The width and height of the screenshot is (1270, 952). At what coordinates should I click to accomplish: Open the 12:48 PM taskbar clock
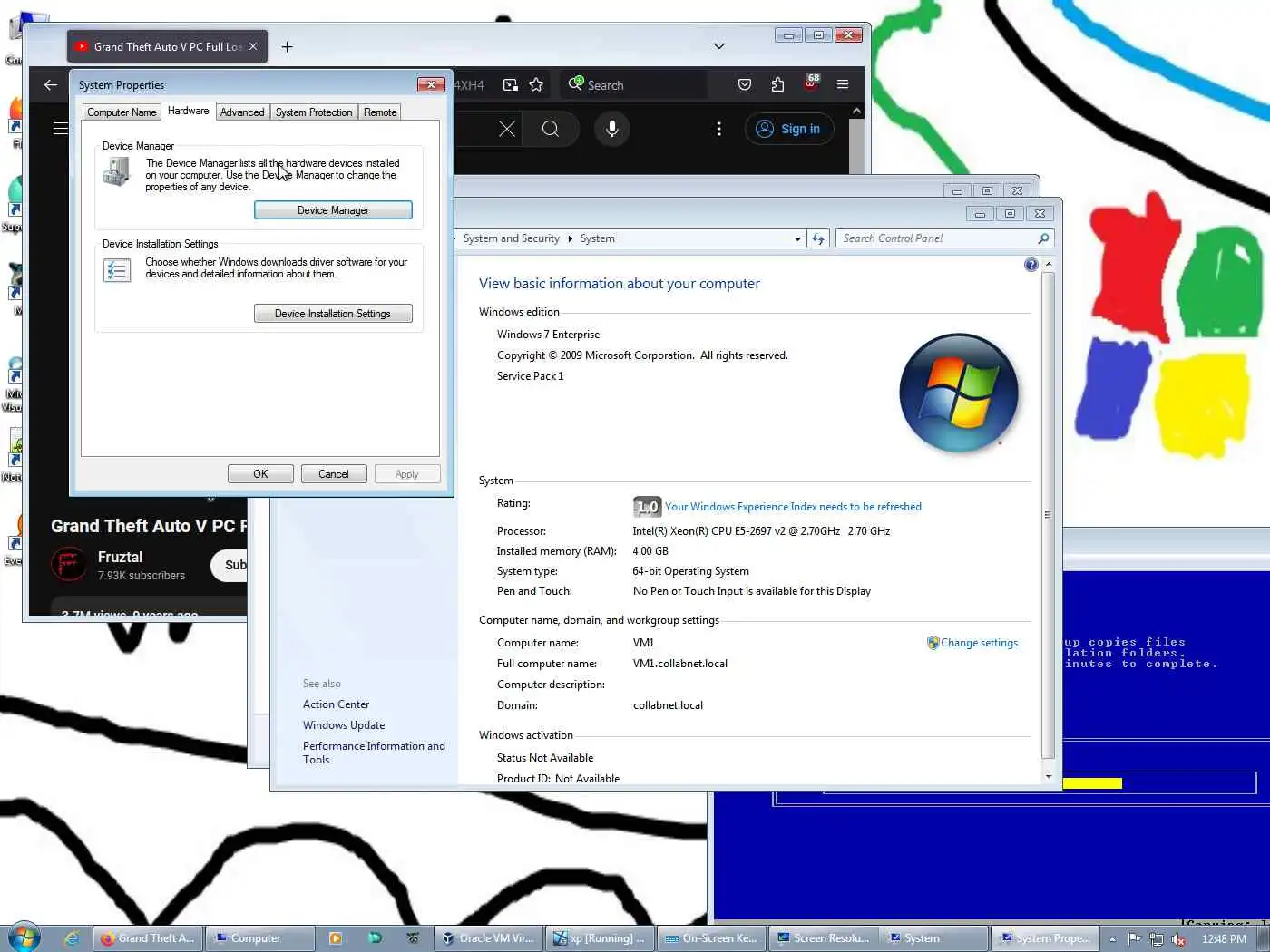[x=1224, y=939]
